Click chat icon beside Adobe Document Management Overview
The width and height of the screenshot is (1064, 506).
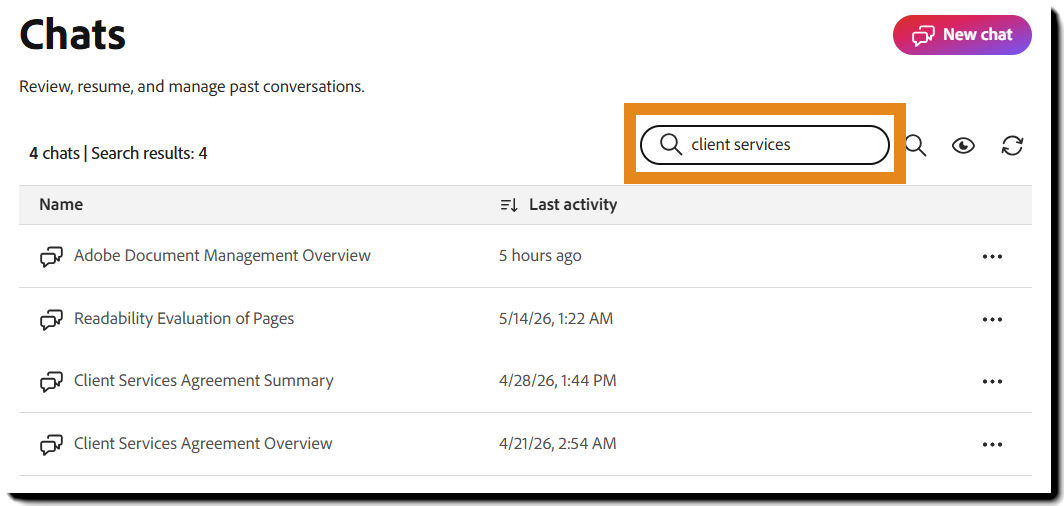pyautogui.click(x=52, y=256)
